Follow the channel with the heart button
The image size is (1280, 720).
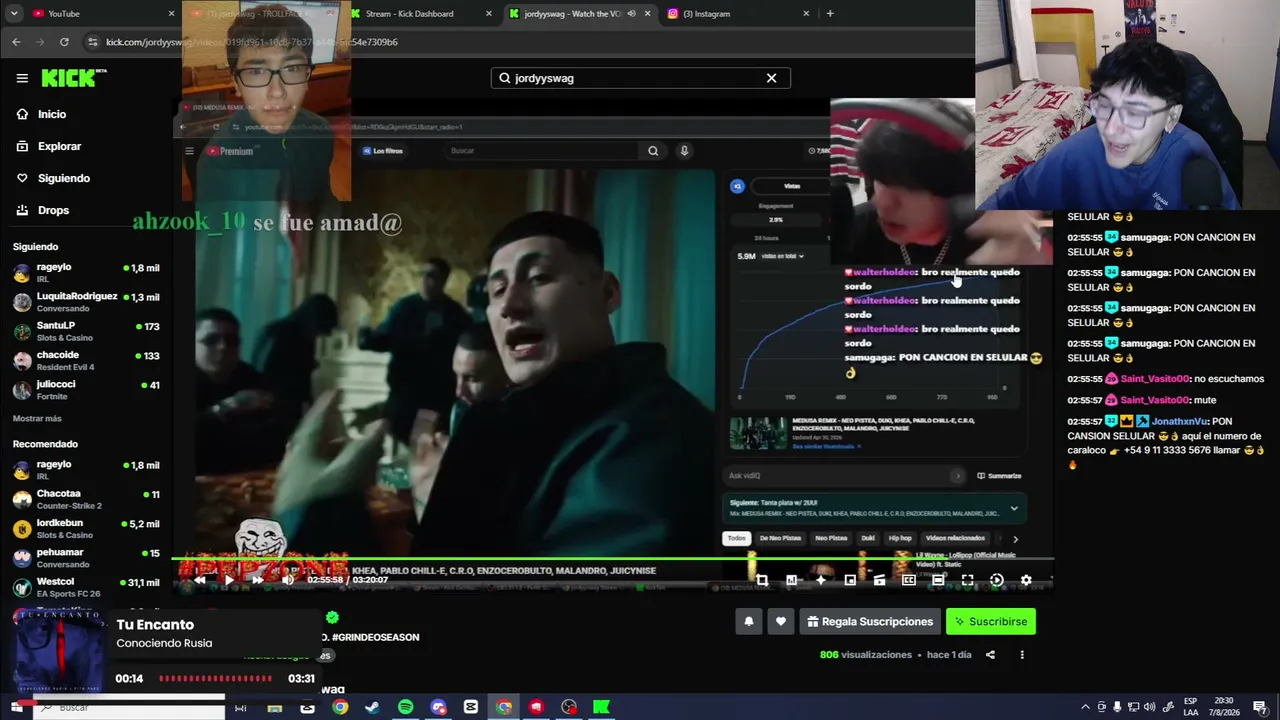781,622
